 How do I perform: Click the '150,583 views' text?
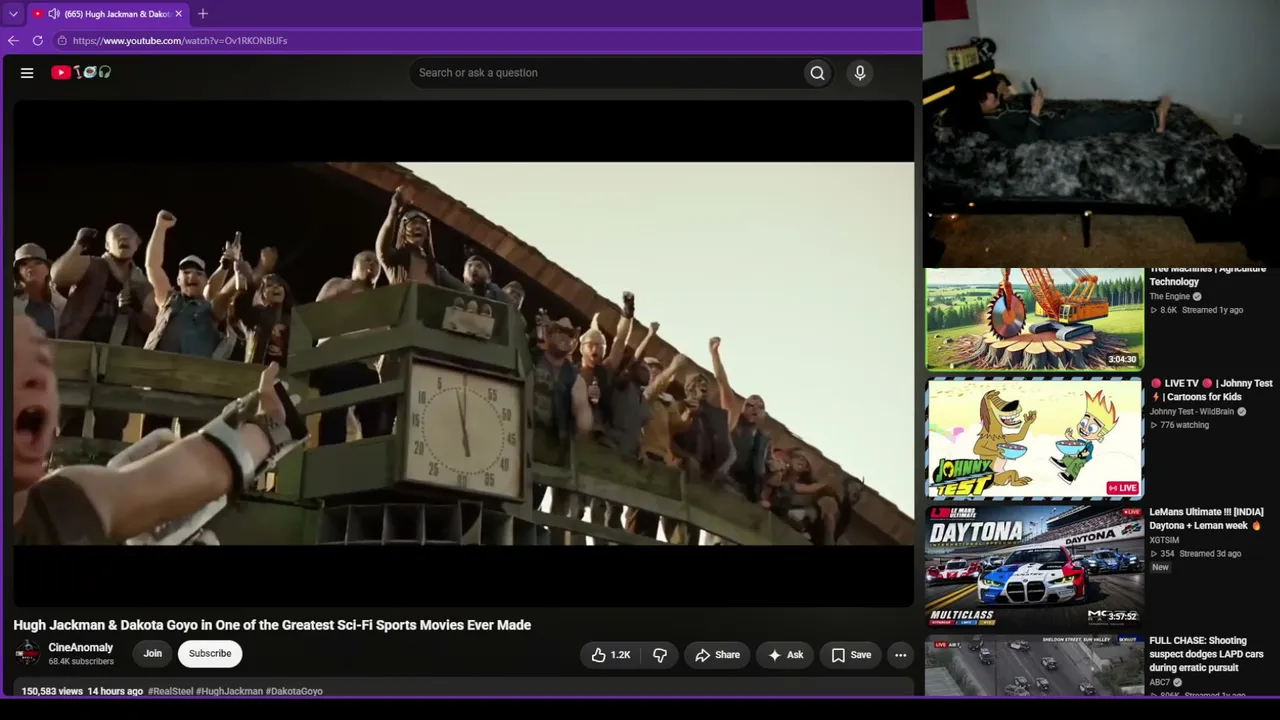[x=52, y=691]
